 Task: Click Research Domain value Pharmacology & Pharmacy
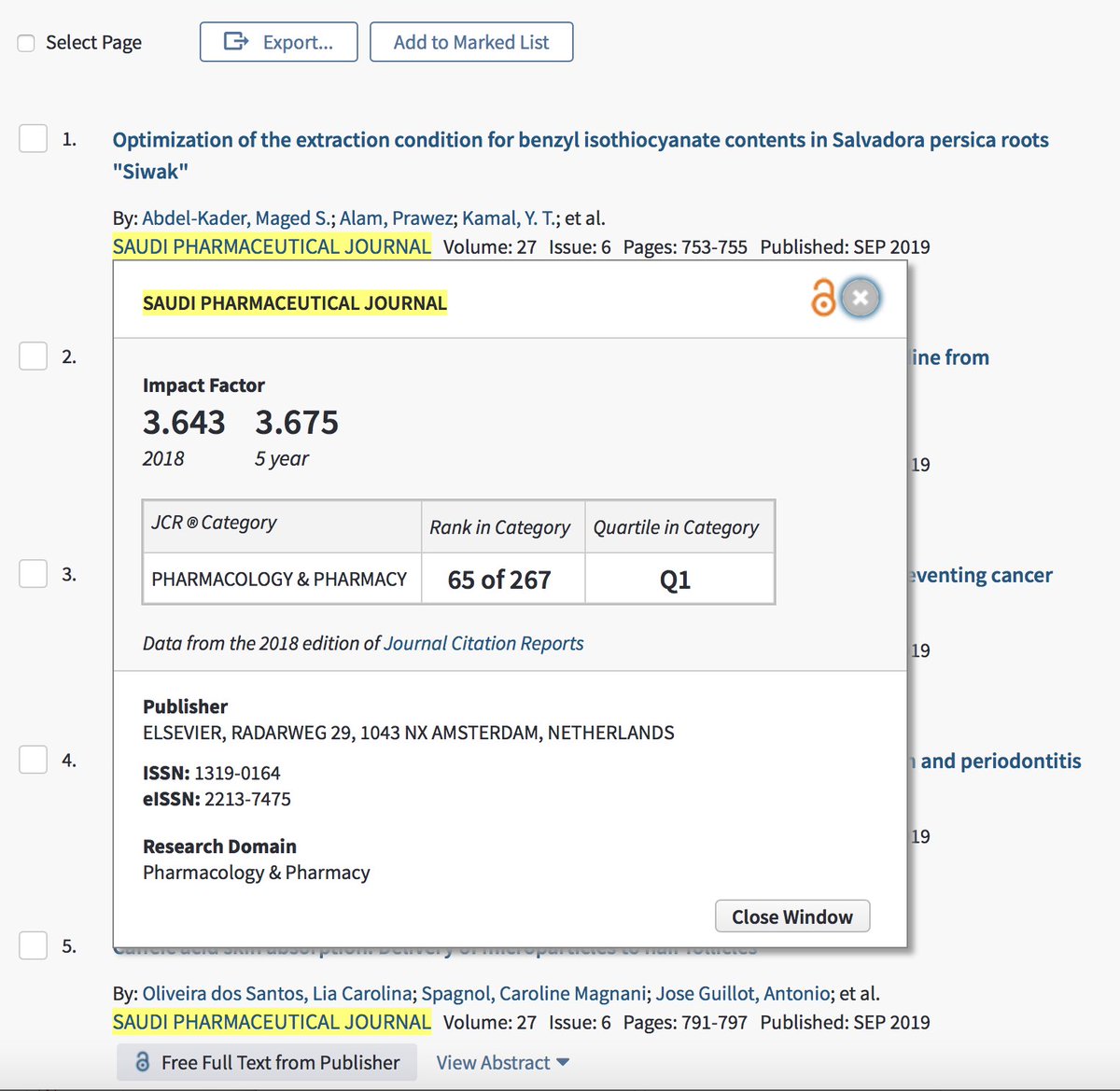(257, 873)
